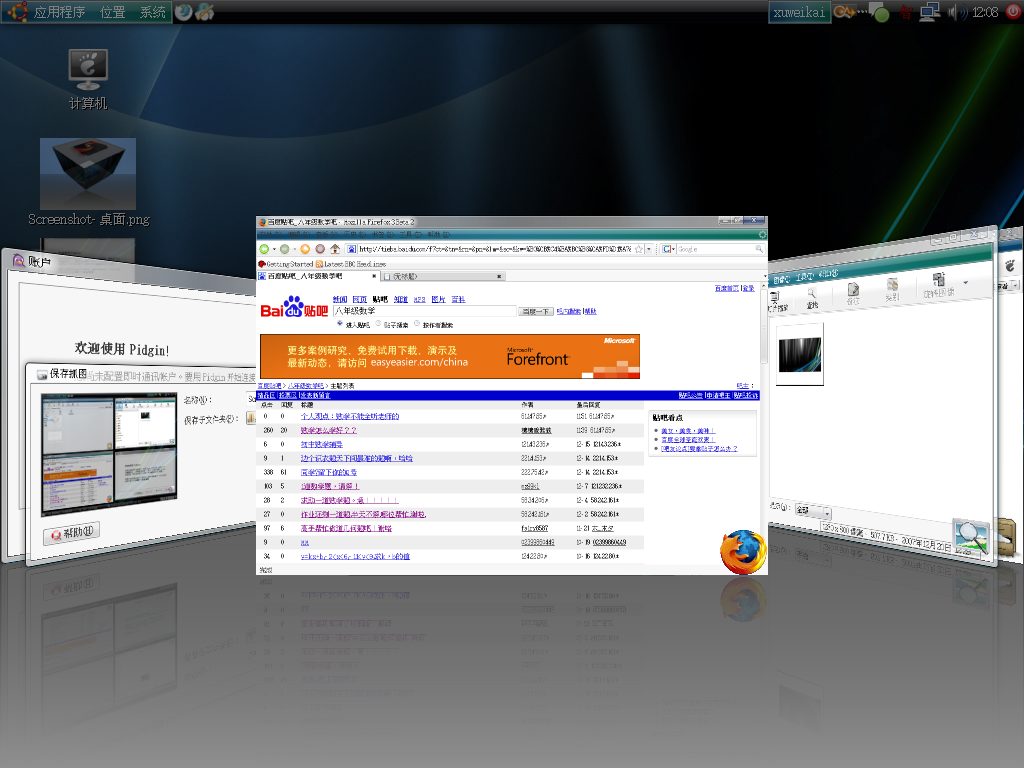This screenshot has height=768, width=1024.
Task: Switch to the 百度贴吧_八年级数学吧 tab
Action: click(317, 276)
